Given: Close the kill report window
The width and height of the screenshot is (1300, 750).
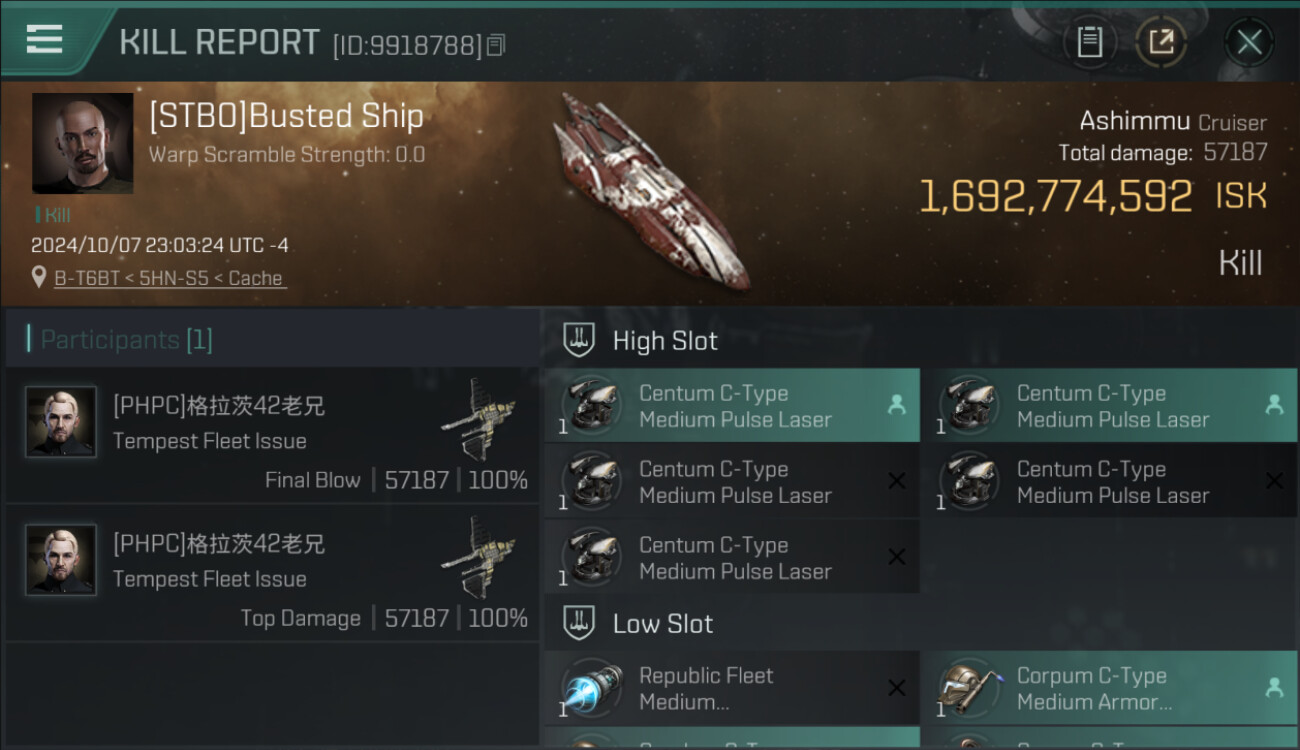Looking at the screenshot, I should tap(1249, 42).
